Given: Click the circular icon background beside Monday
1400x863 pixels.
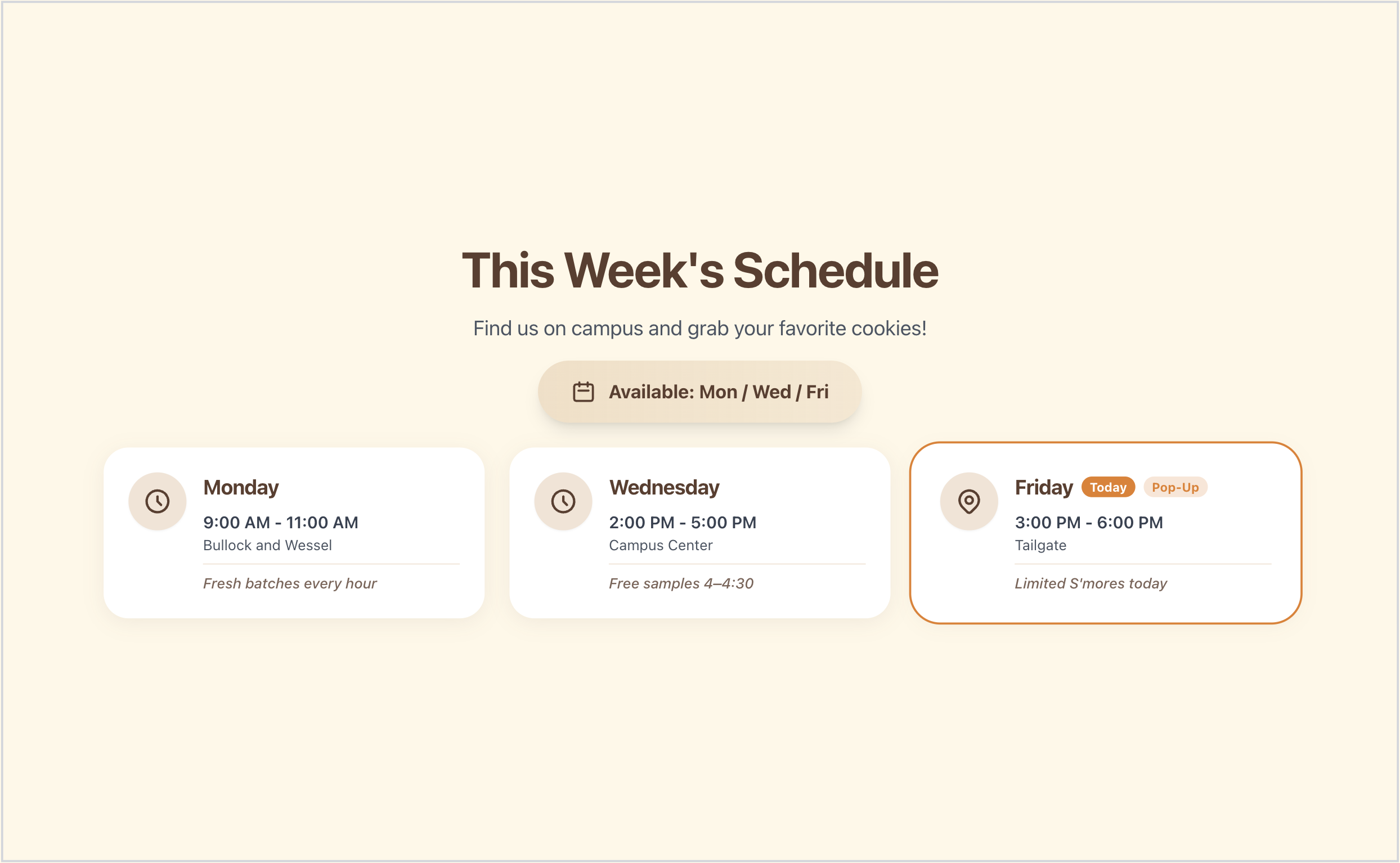Looking at the screenshot, I should (158, 501).
